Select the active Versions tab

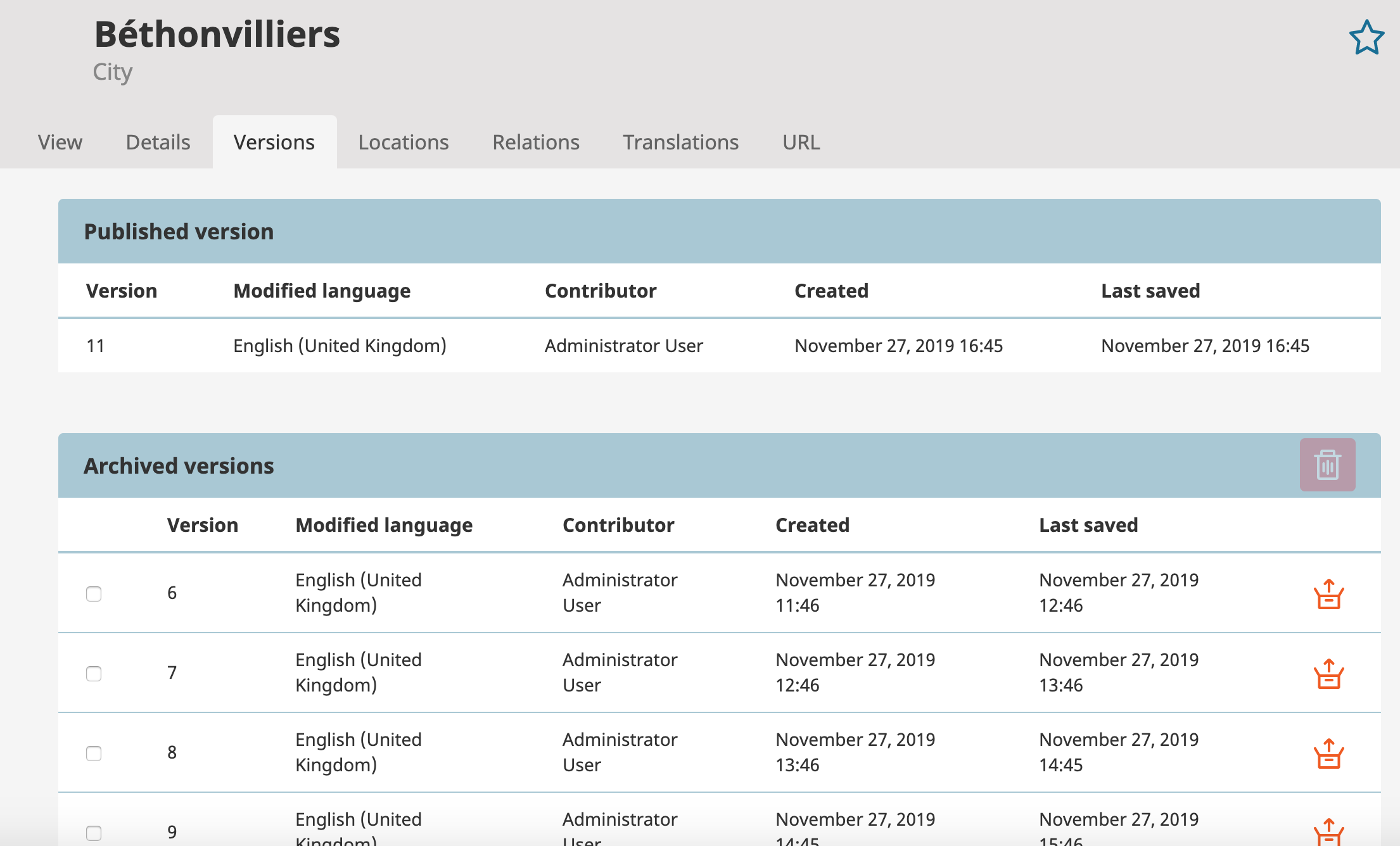(x=274, y=142)
